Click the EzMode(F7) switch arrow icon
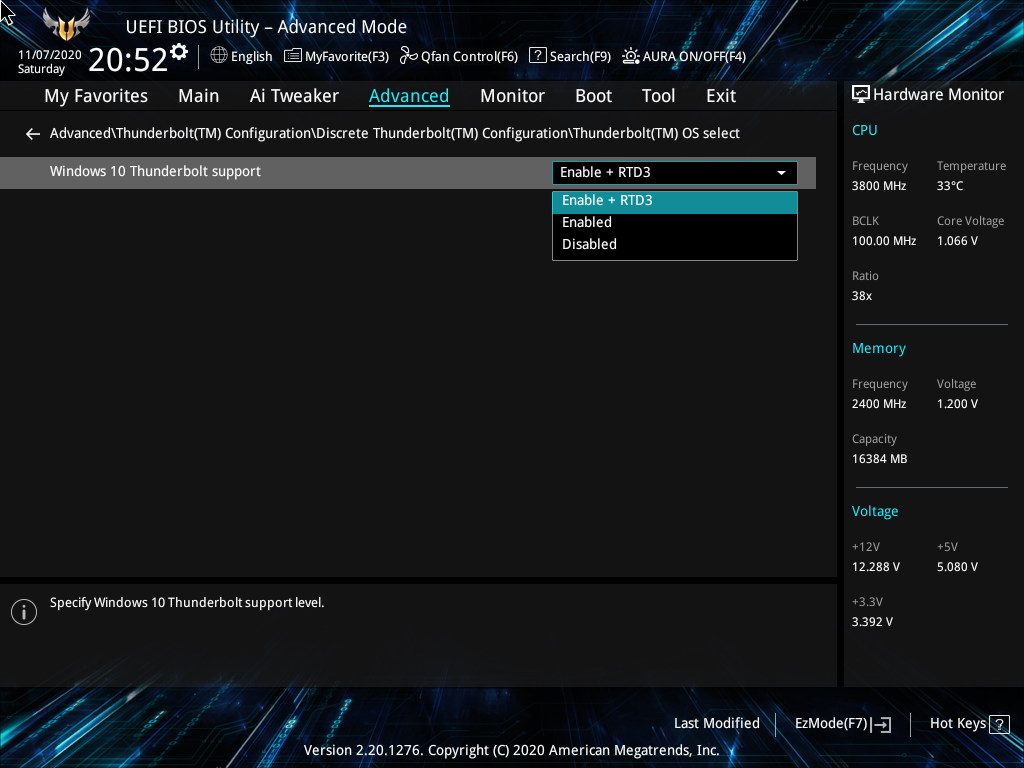 point(881,724)
